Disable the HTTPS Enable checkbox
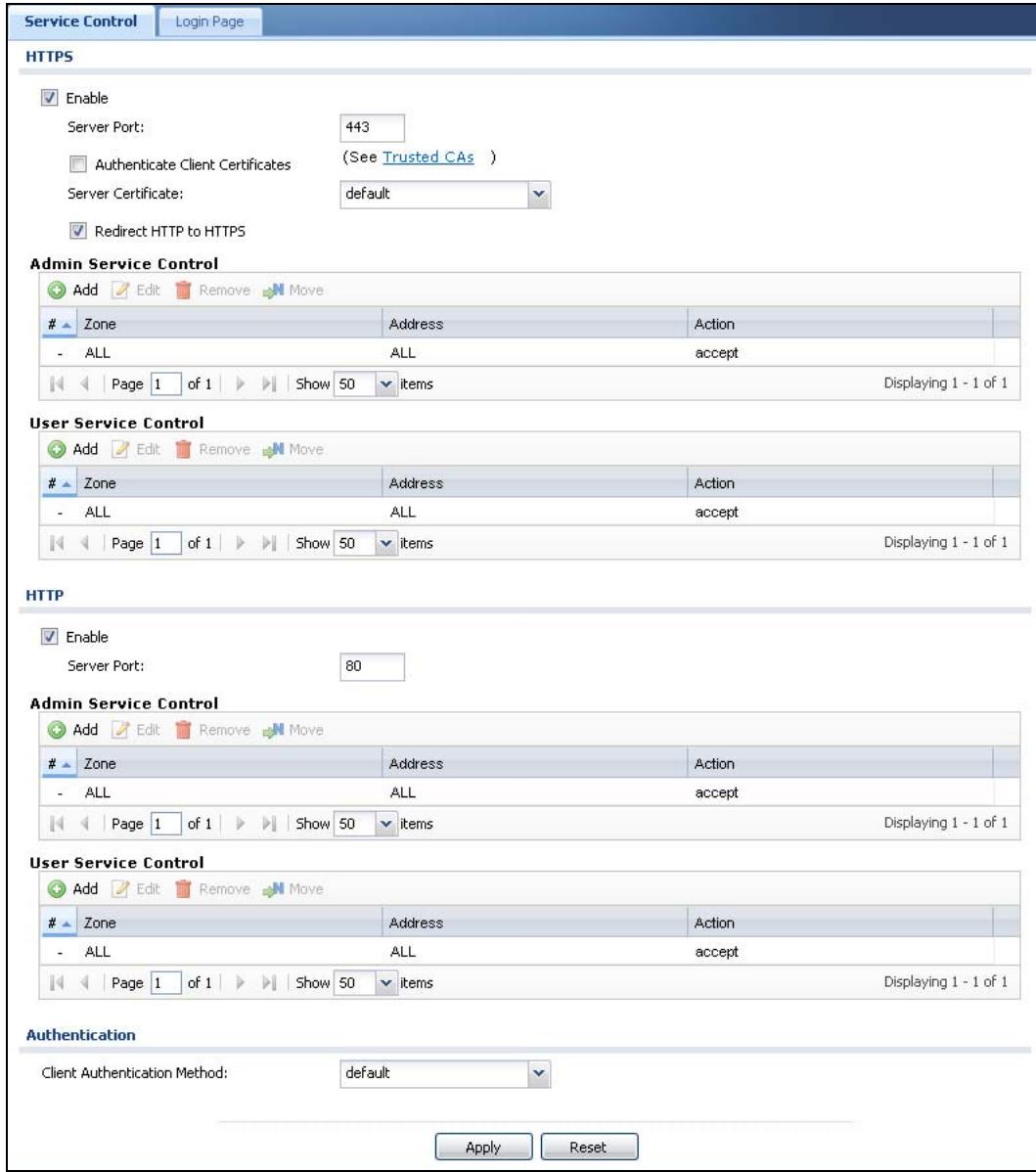Viewport: 1036px width, 1172px height. click(49, 98)
